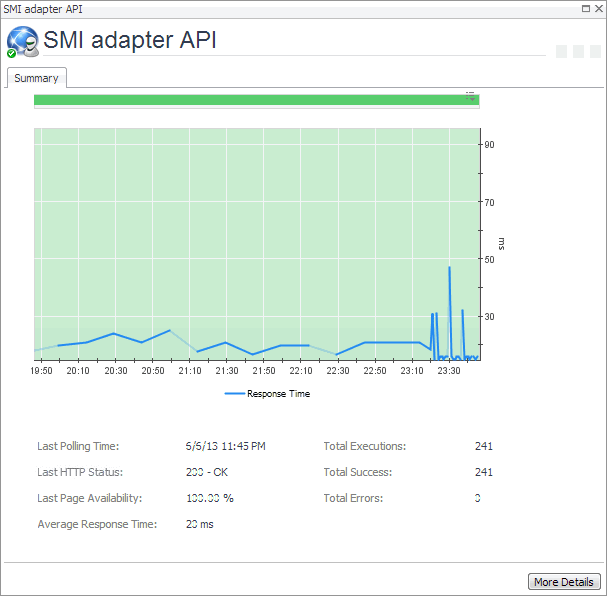Click the SMI adapter API heading
This screenshot has height=596, width=607.
click(x=130, y=40)
